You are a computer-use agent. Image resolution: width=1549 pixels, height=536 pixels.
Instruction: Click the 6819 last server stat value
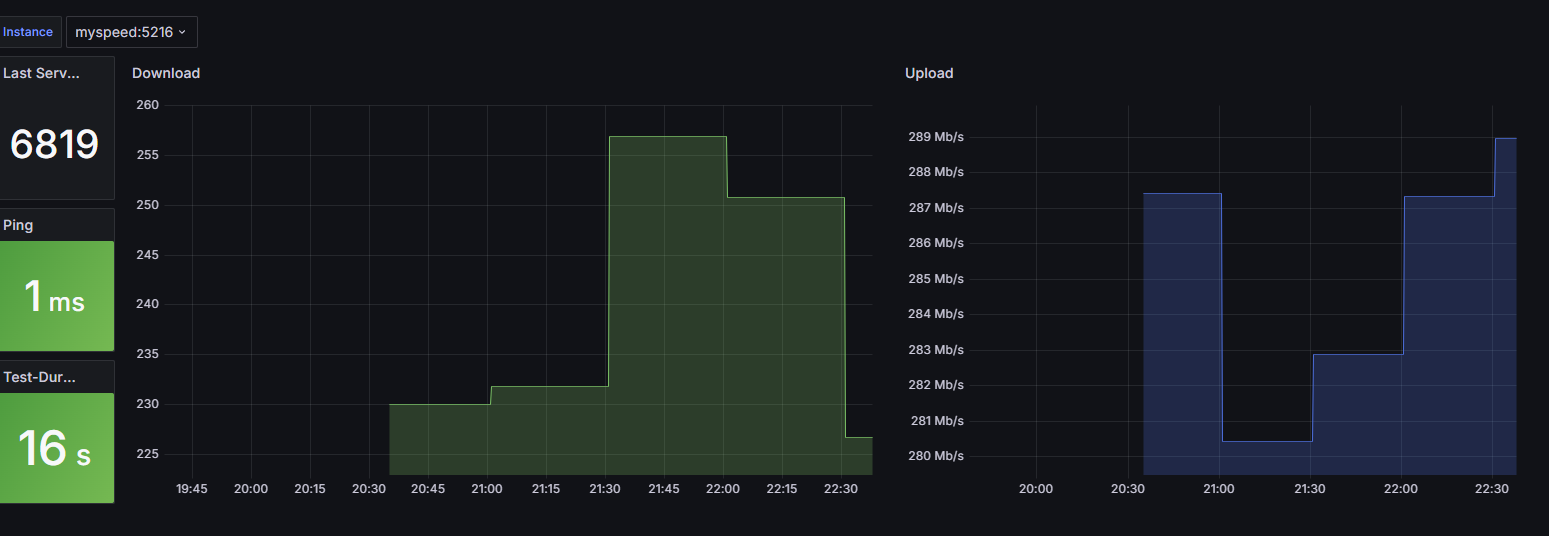55,145
